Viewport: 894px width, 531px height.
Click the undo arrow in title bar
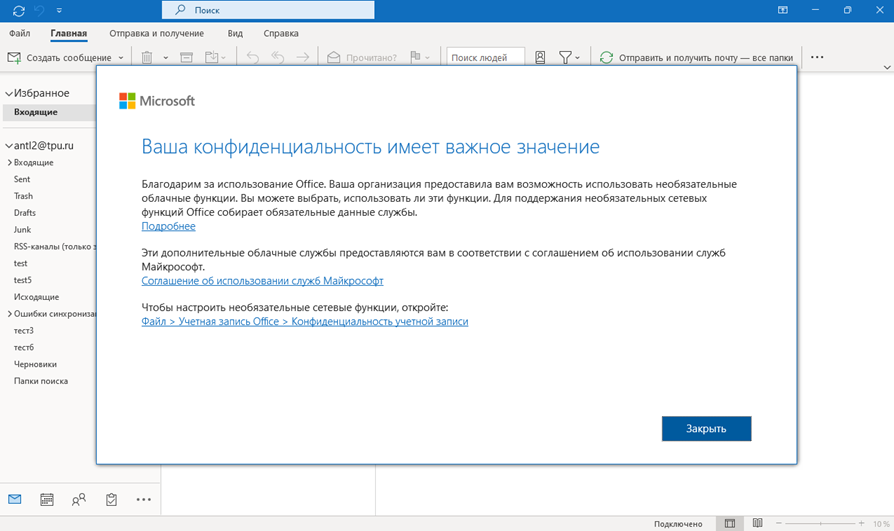pos(39,10)
